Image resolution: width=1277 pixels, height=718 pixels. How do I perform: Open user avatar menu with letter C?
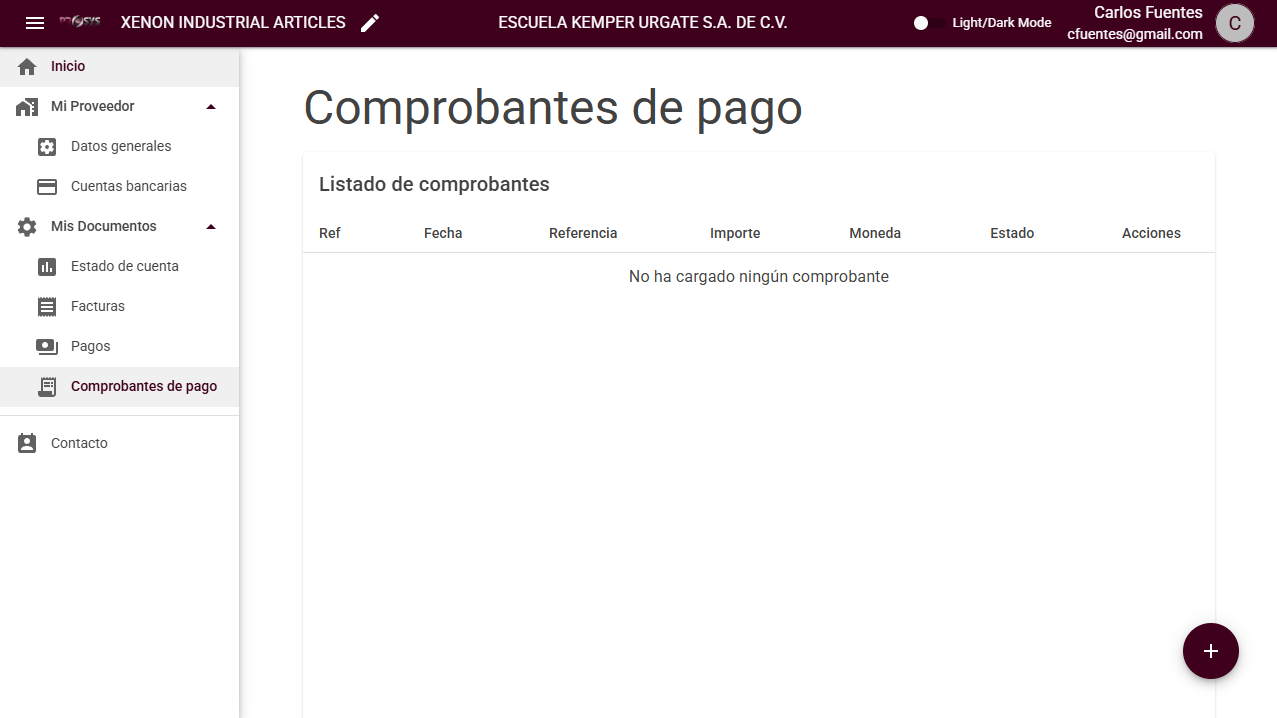1235,23
